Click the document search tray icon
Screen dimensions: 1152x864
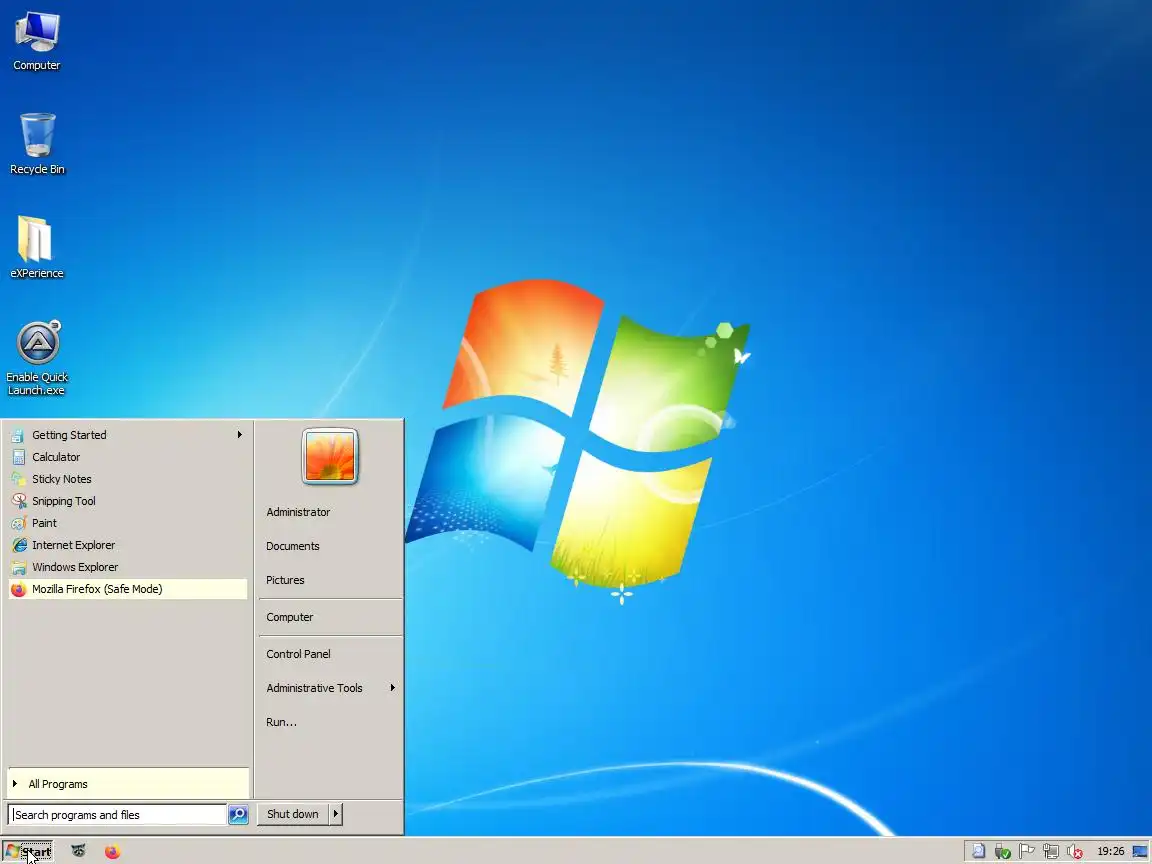(x=979, y=851)
